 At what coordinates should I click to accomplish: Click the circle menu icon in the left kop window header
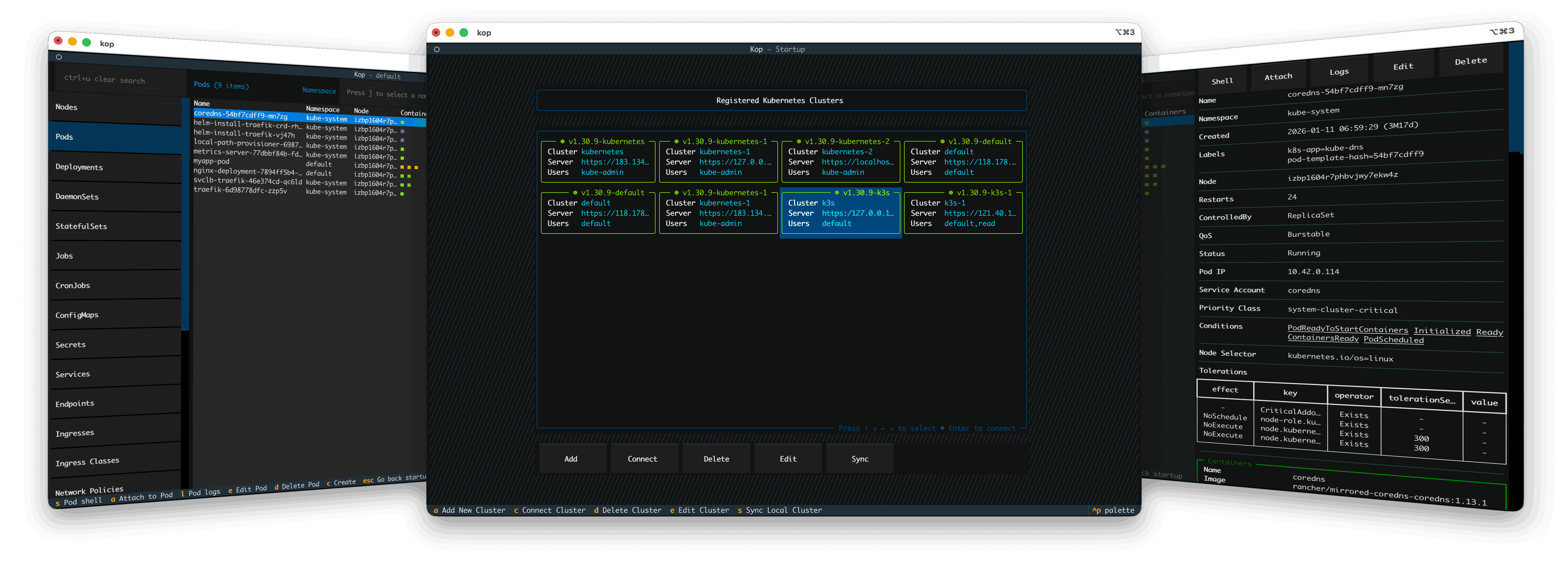tap(59, 57)
